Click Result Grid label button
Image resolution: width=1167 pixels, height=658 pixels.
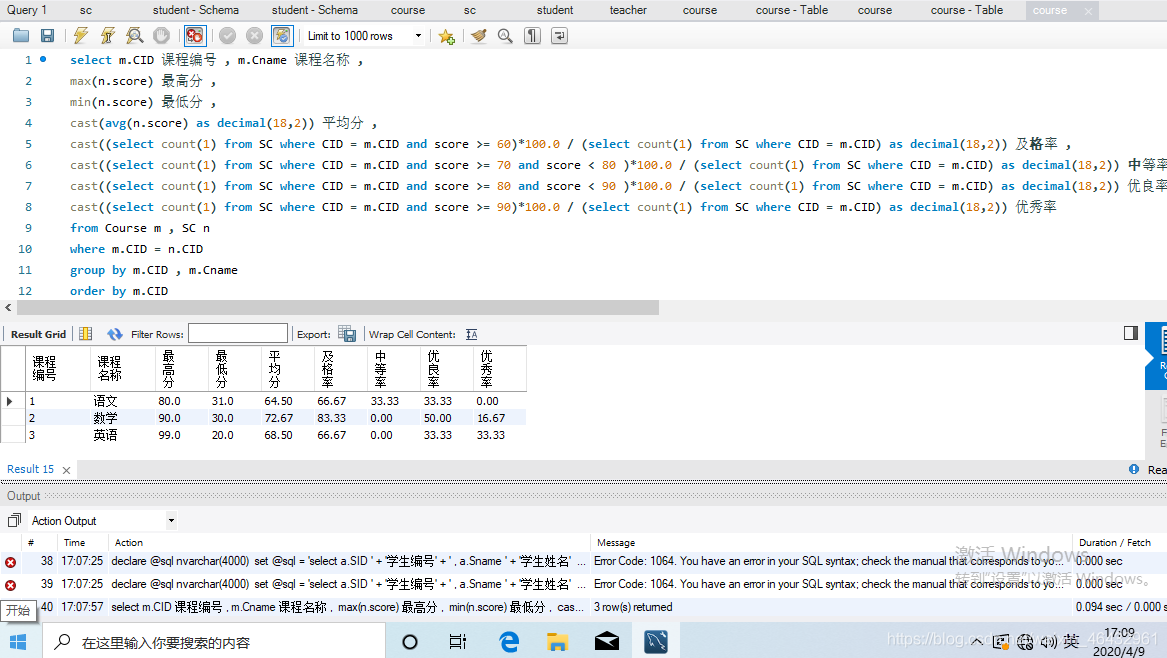pyautogui.click(x=39, y=334)
